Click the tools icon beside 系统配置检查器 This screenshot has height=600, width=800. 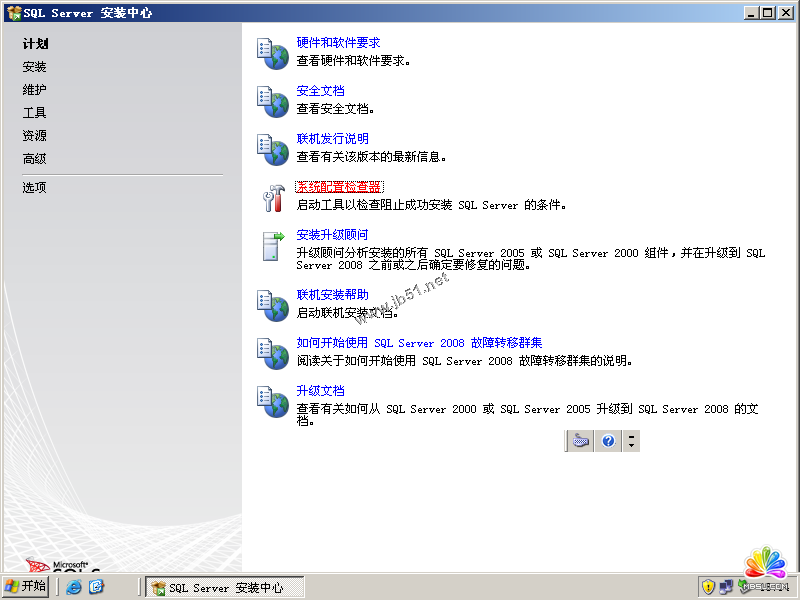click(272, 197)
